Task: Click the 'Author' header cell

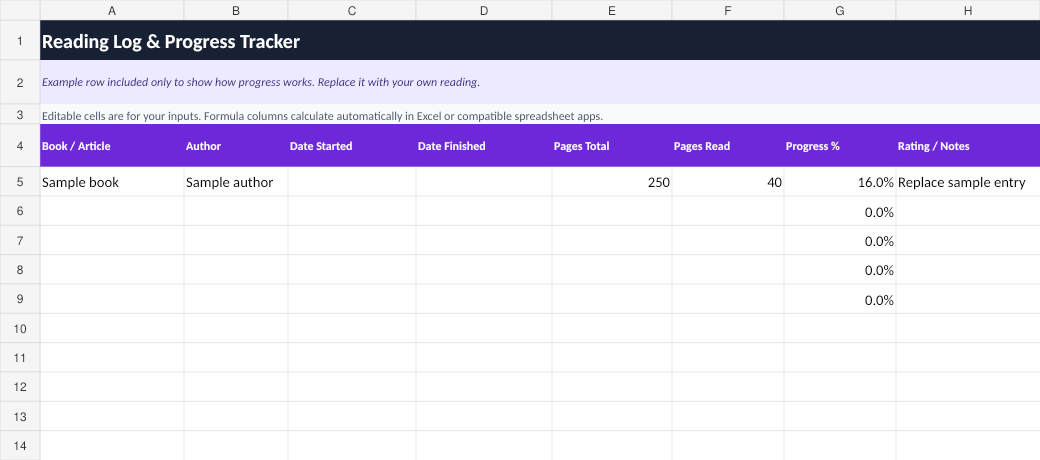Action: (x=236, y=146)
